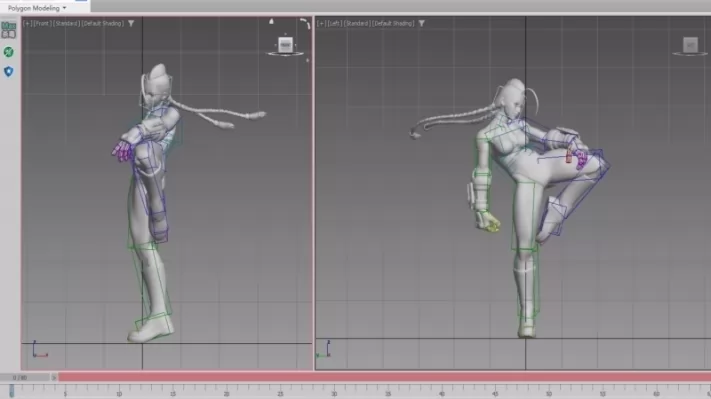Open the [Standard] menu in Left viewport
Image resolution: width=711 pixels, height=399 pixels.
[x=357, y=23]
